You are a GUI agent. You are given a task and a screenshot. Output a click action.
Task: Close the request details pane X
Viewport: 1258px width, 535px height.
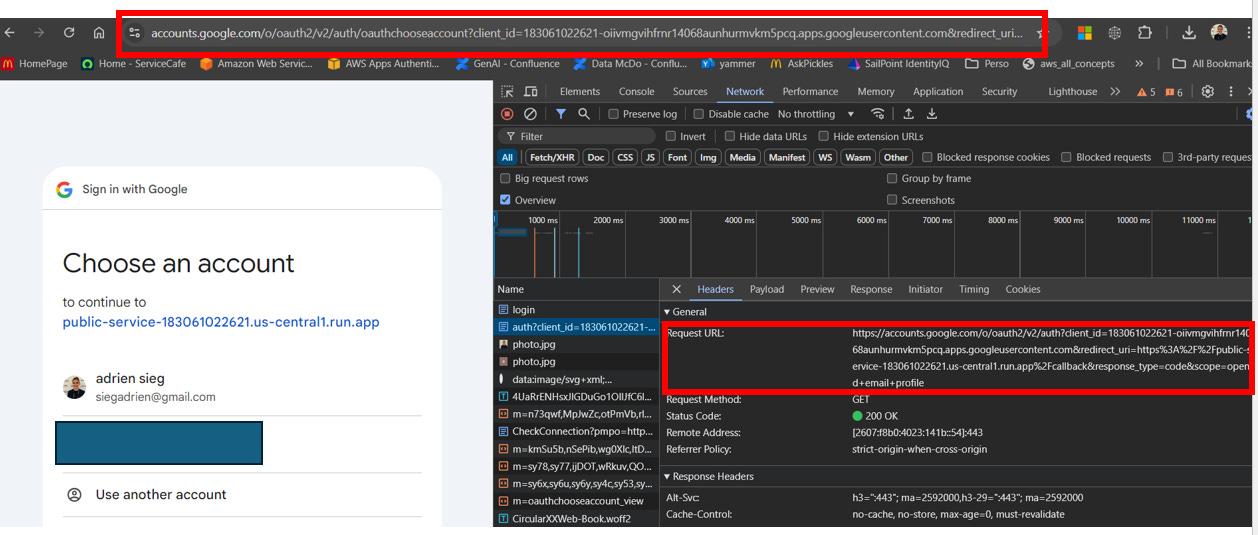click(x=677, y=289)
